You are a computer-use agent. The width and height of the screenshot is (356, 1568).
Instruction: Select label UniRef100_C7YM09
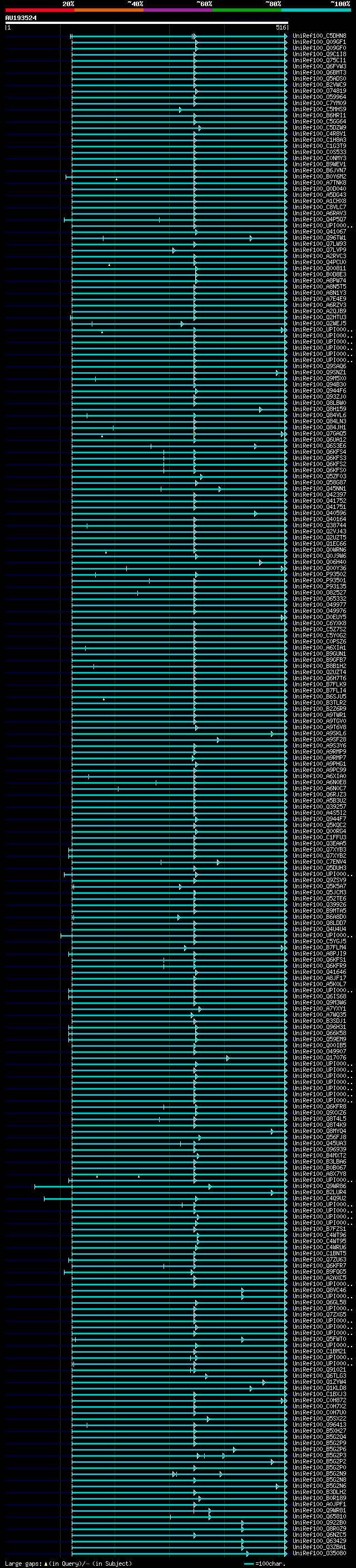pyautogui.click(x=319, y=103)
